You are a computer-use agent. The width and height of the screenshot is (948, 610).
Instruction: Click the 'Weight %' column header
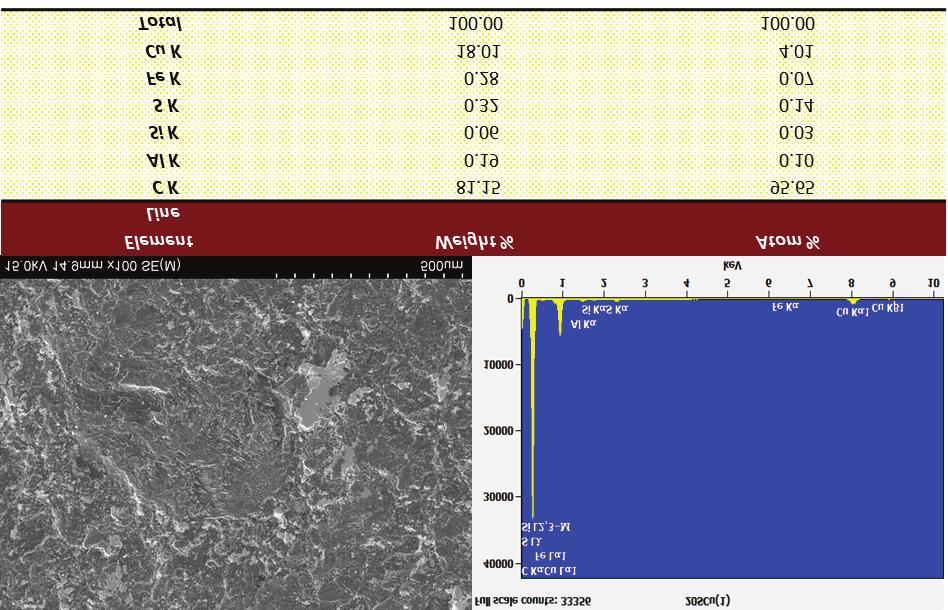coord(475,242)
